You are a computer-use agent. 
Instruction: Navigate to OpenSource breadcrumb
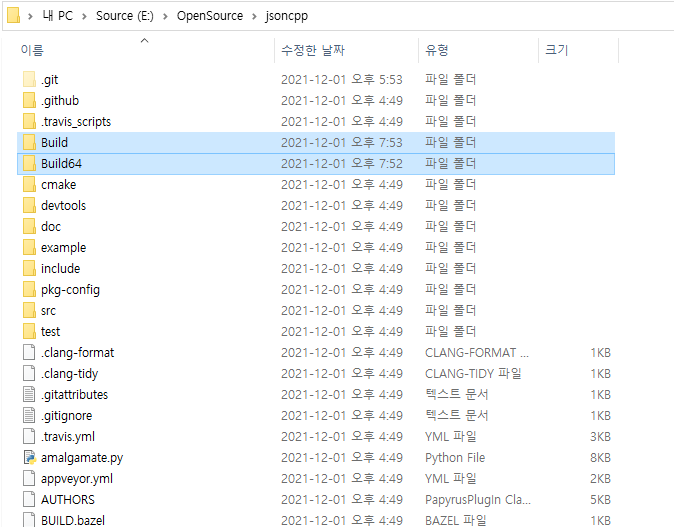[x=210, y=16]
